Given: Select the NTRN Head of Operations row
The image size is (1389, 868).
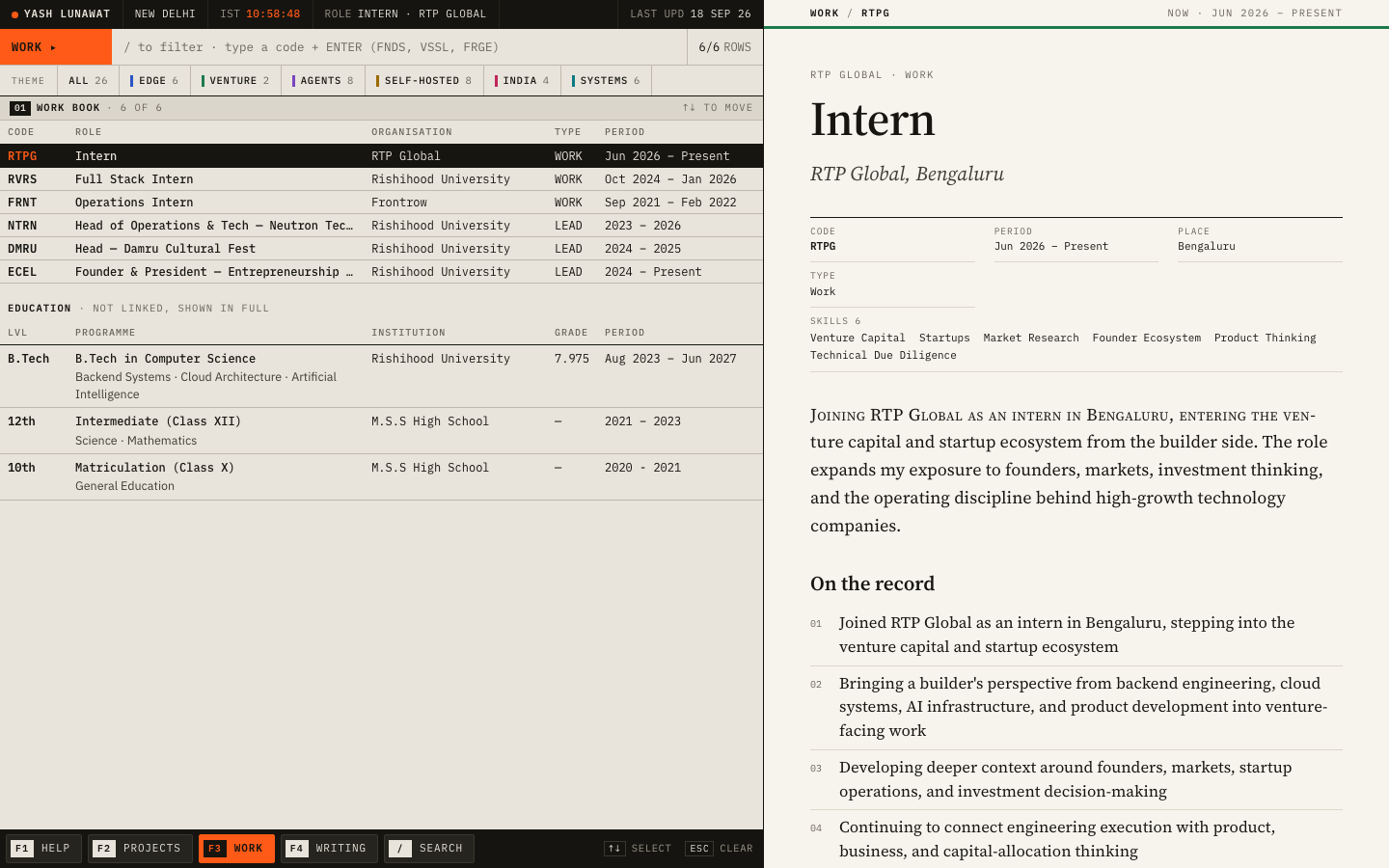Looking at the screenshot, I should pos(381,226).
